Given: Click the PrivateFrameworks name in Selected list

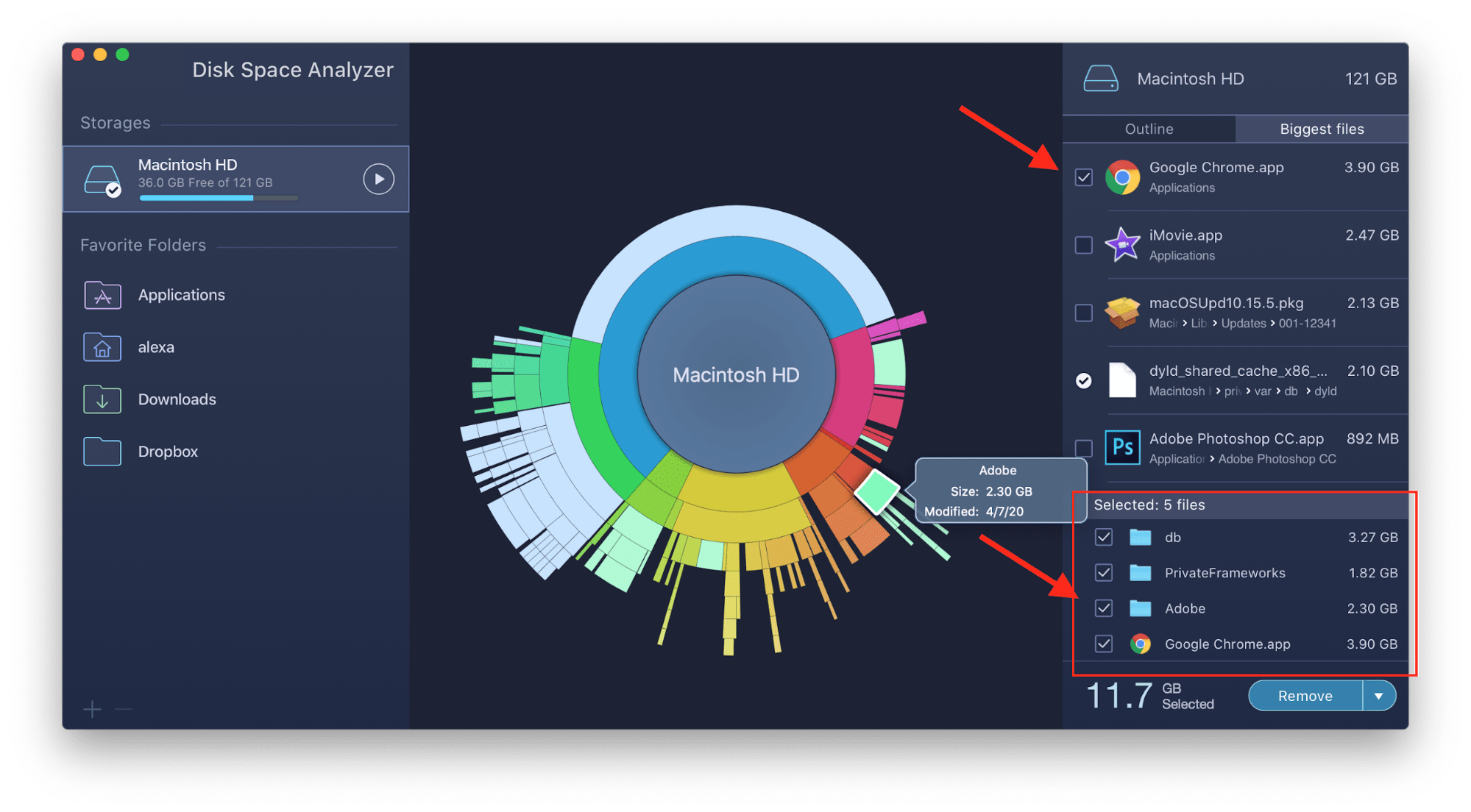Looking at the screenshot, I should 1225,573.
